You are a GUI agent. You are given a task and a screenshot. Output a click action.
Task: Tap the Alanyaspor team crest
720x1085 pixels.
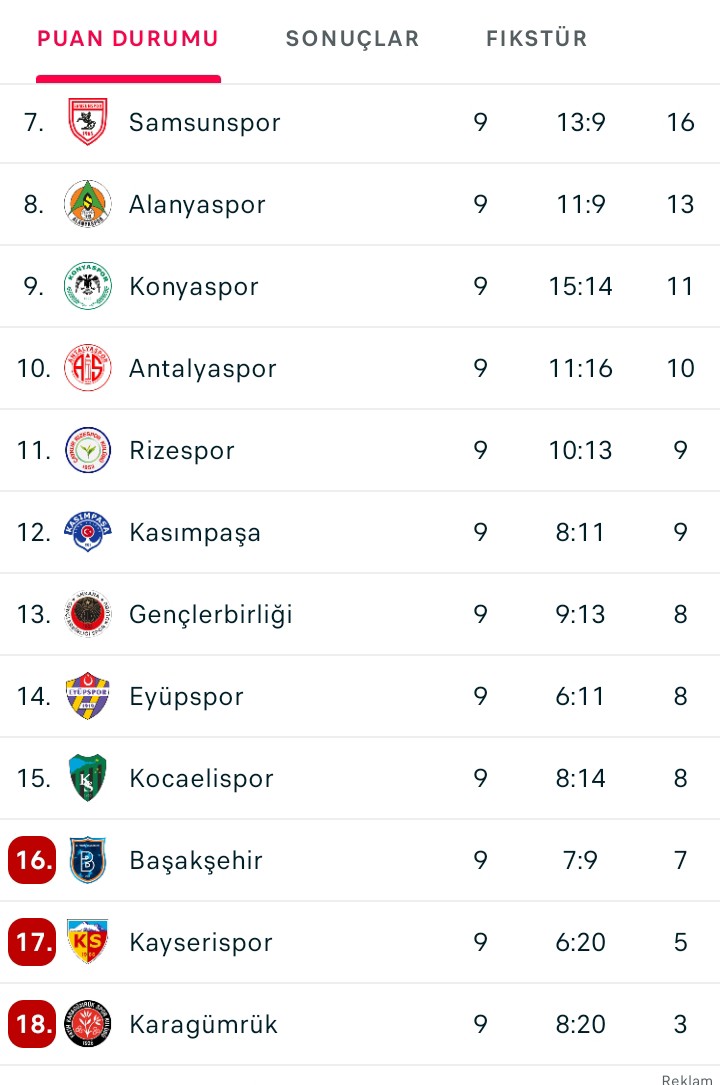tap(88, 204)
